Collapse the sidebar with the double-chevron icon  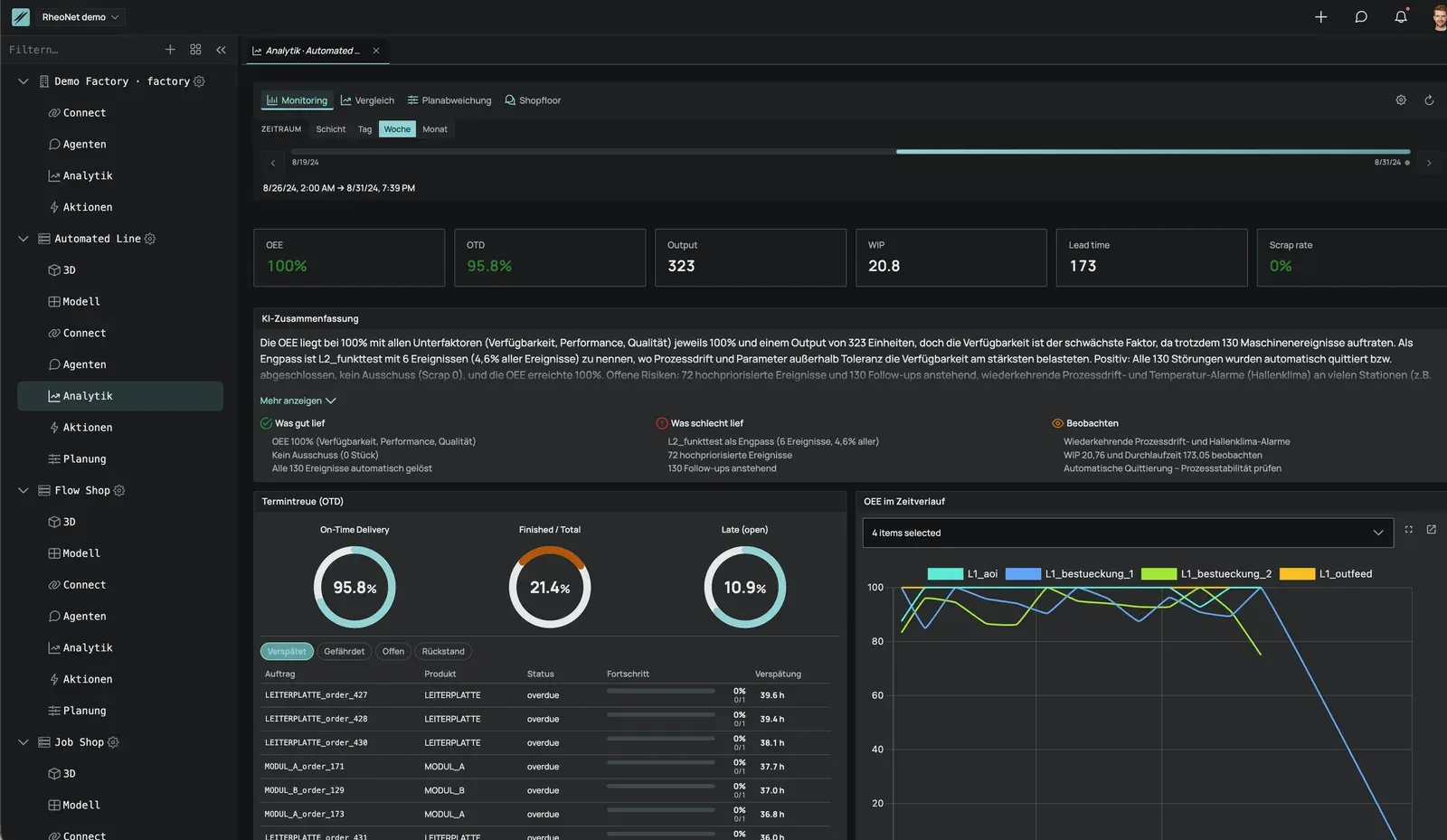click(x=221, y=50)
